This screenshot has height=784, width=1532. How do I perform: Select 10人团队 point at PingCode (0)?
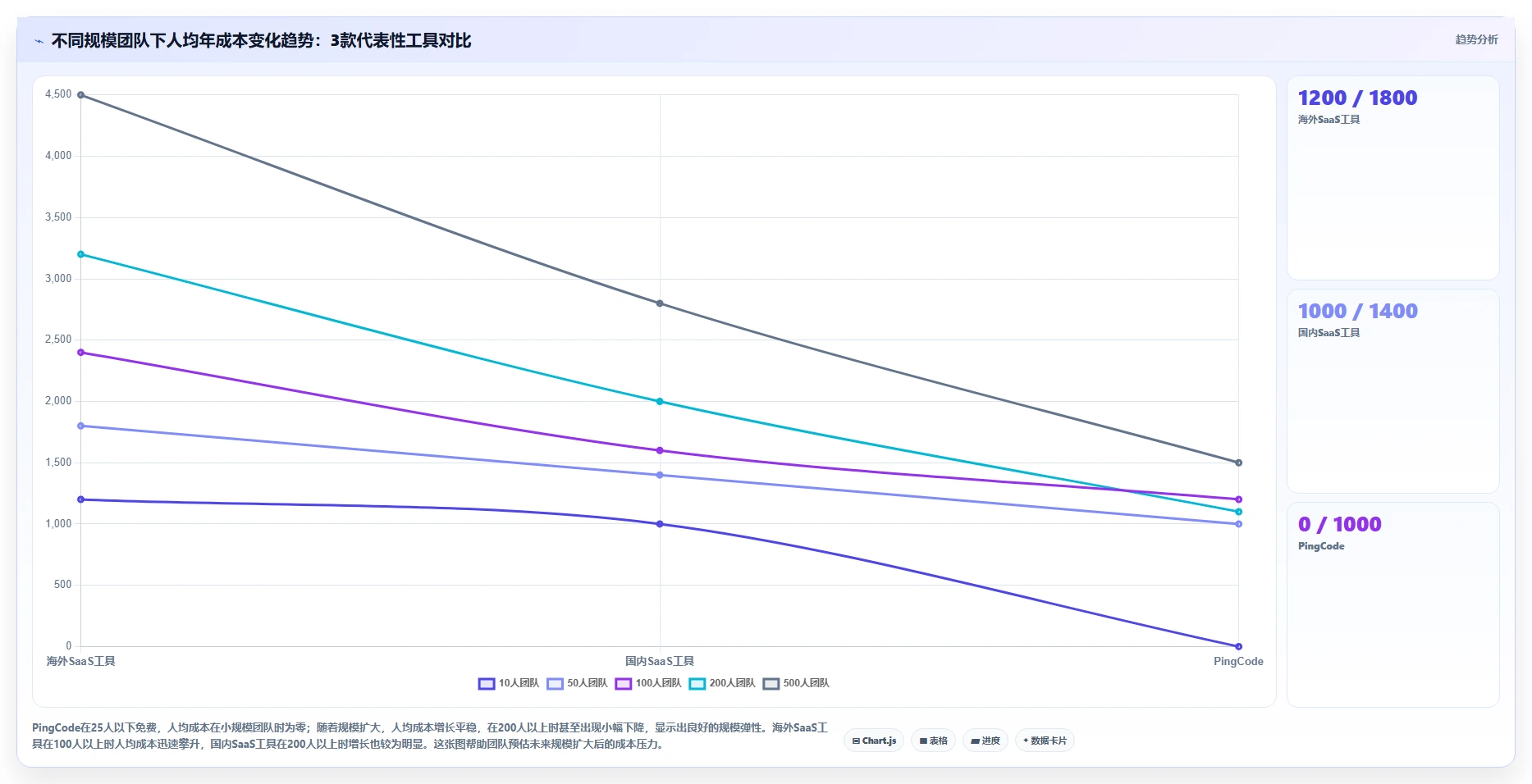point(1238,646)
